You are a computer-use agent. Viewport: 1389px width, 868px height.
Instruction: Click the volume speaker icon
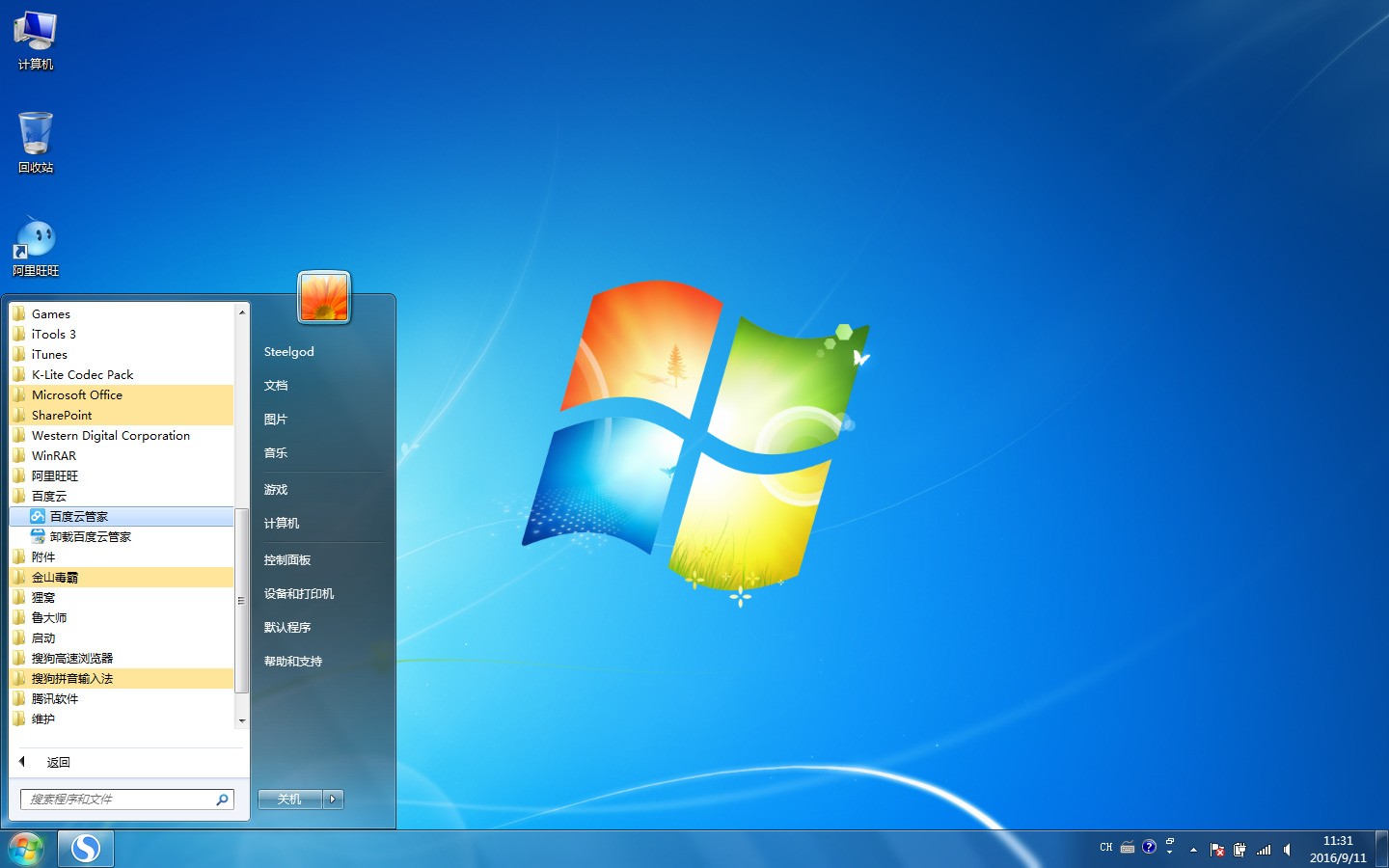(1287, 850)
